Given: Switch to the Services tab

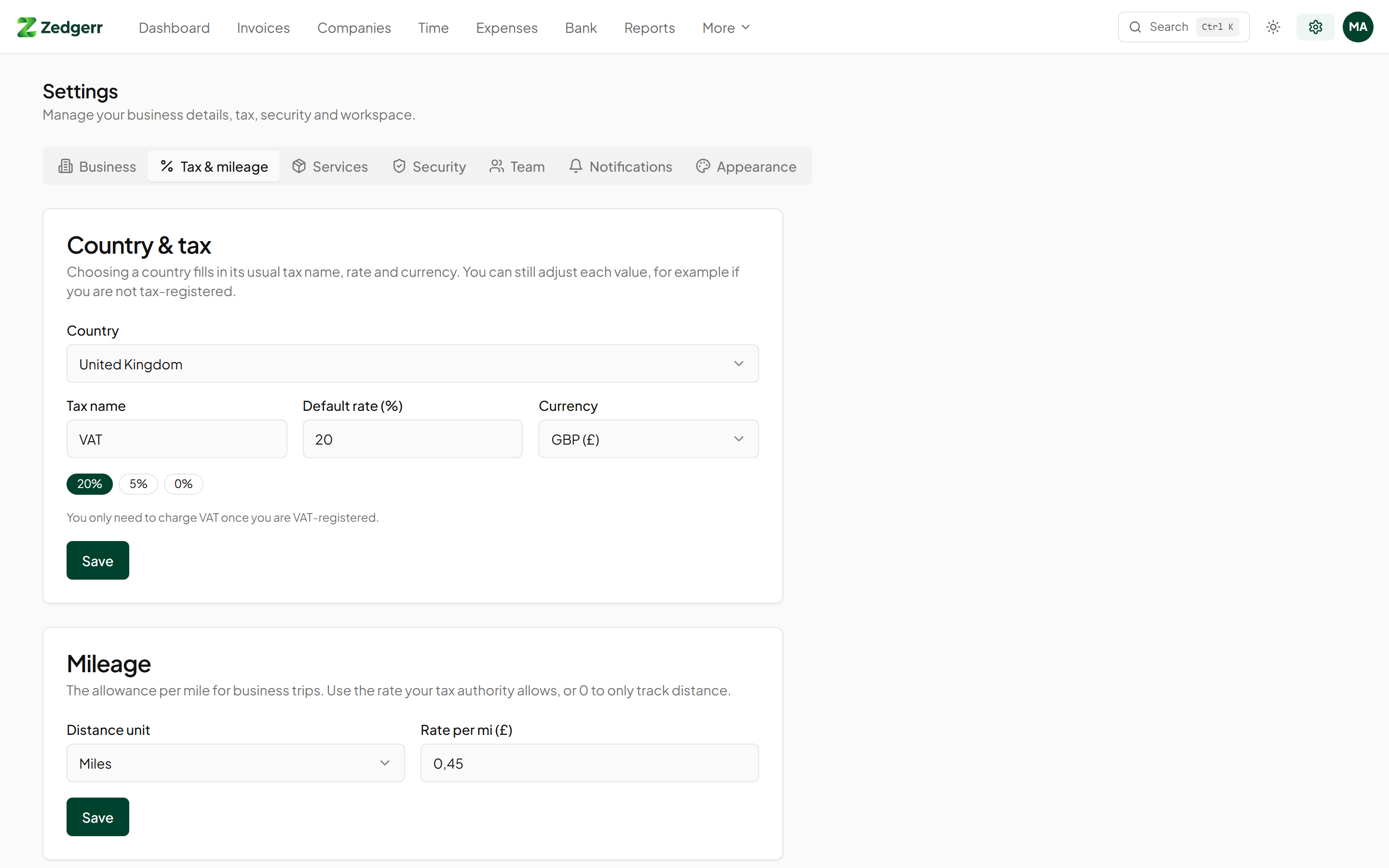Looking at the screenshot, I should click(x=330, y=166).
